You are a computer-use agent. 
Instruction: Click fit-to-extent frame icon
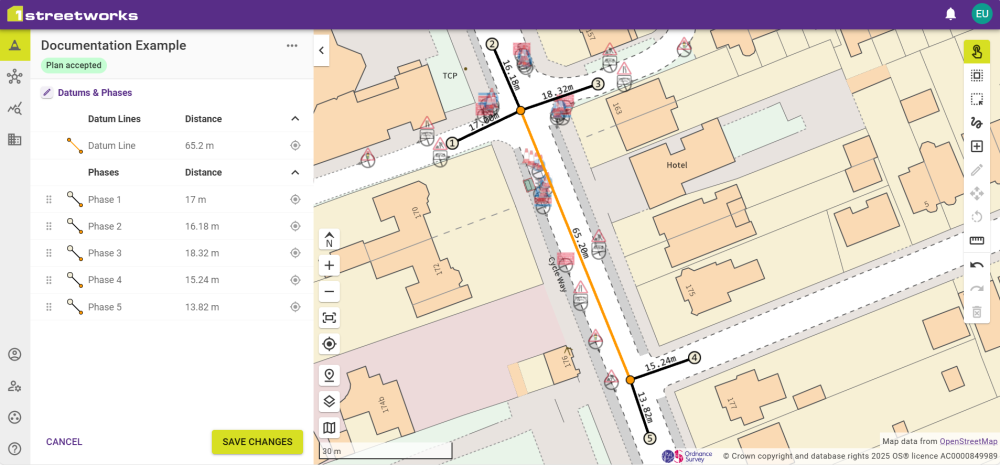point(329,318)
